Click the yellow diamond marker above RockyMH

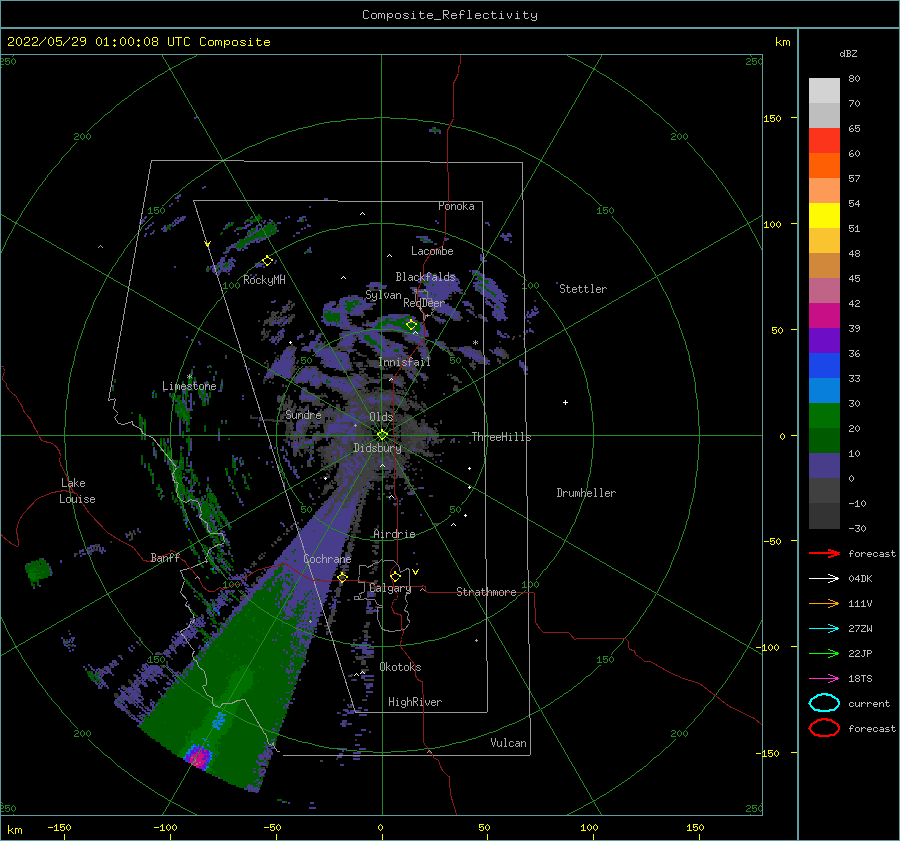click(267, 261)
